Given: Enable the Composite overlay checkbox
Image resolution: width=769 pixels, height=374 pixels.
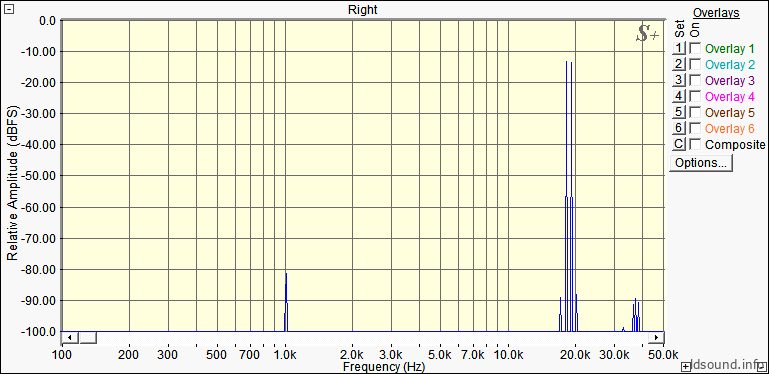Looking at the screenshot, I should [x=695, y=145].
